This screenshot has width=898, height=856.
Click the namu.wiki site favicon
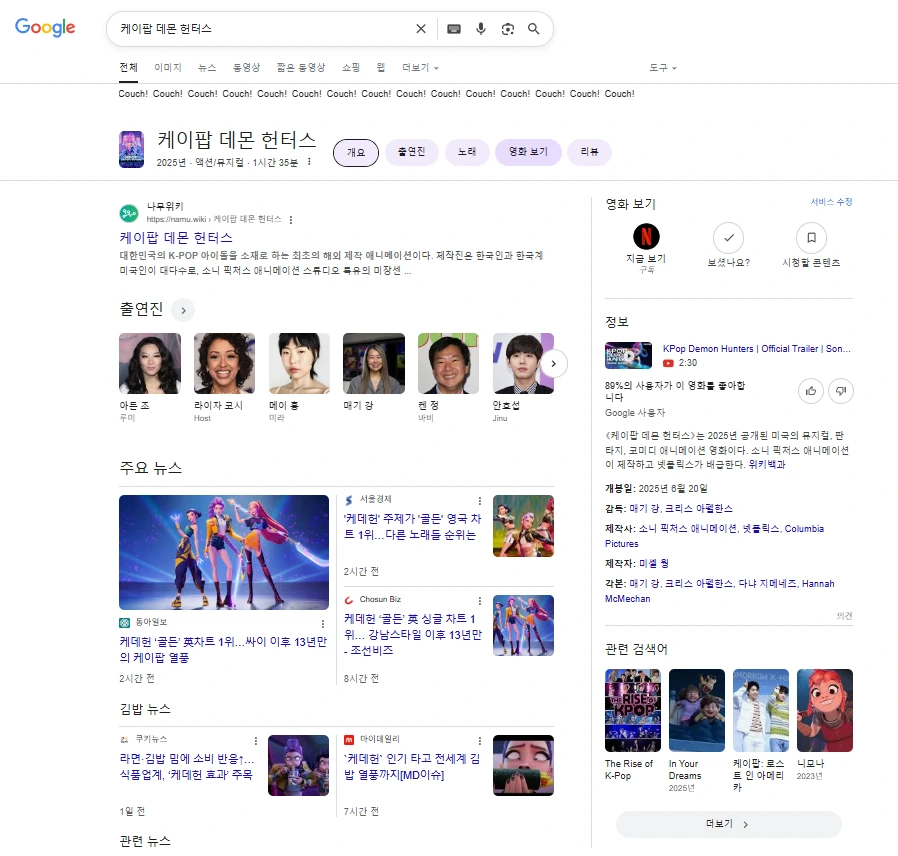click(129, 214)
